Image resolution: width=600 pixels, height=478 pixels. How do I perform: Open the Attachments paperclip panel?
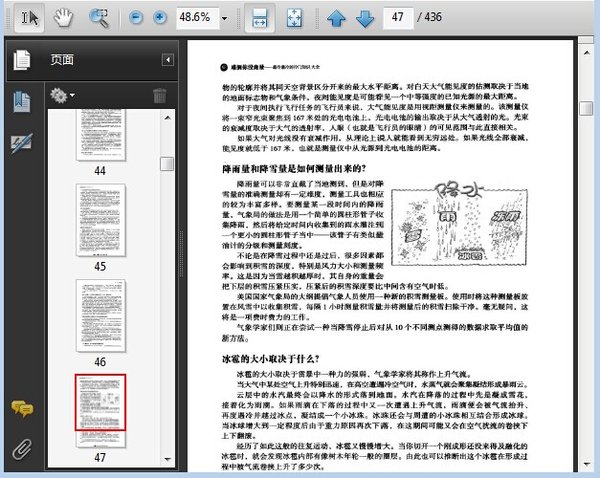[x=20, y=449]
